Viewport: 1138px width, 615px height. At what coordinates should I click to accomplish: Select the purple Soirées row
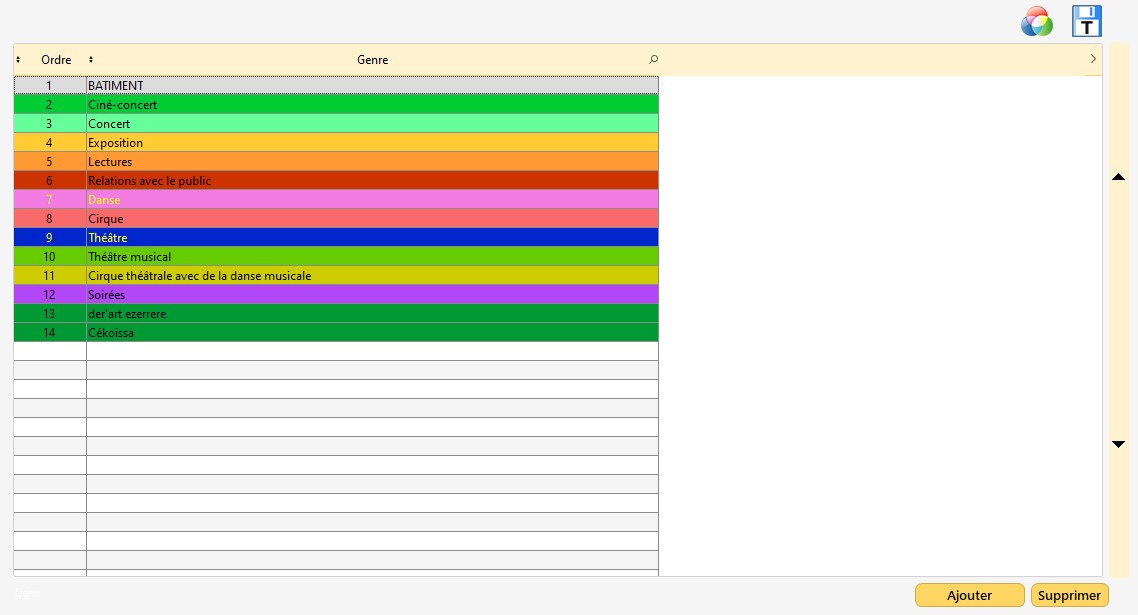(x=372, y=295)
